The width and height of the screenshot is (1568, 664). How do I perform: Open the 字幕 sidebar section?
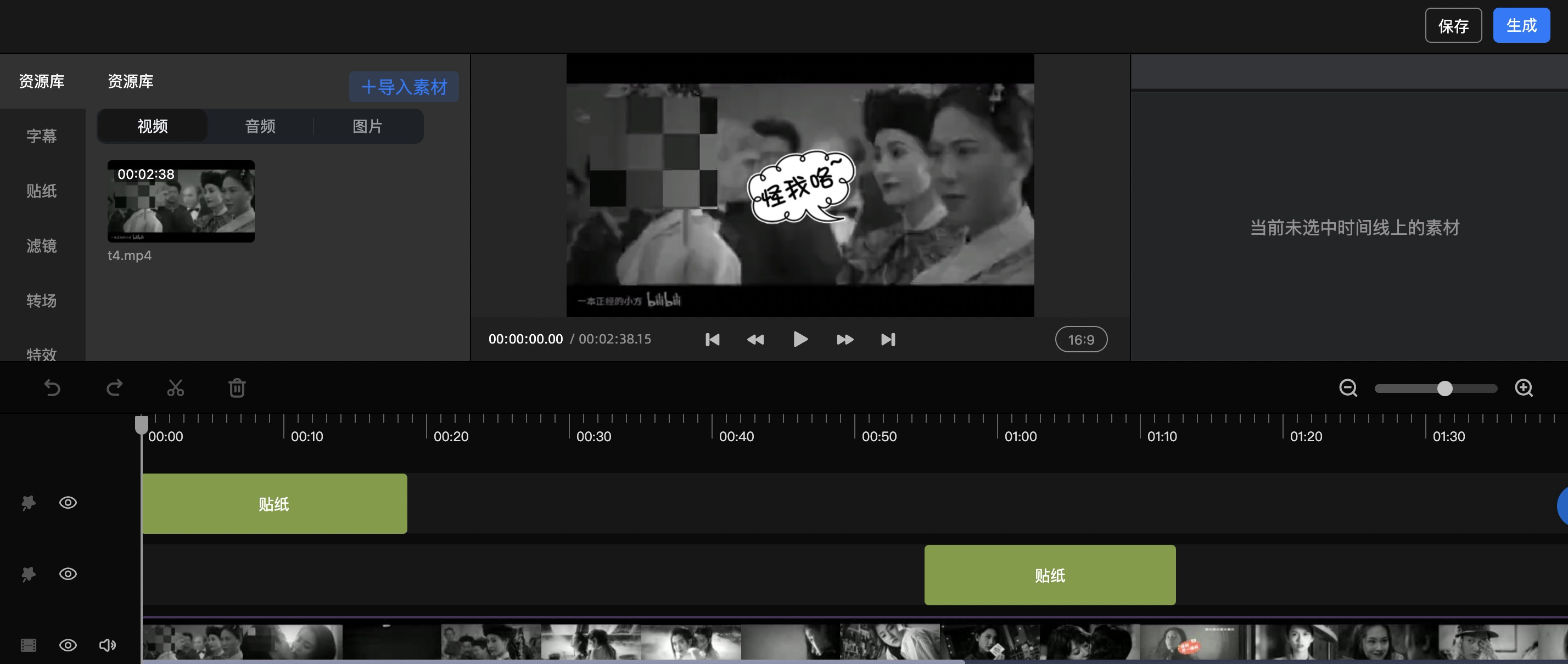(x=42, y=136)
